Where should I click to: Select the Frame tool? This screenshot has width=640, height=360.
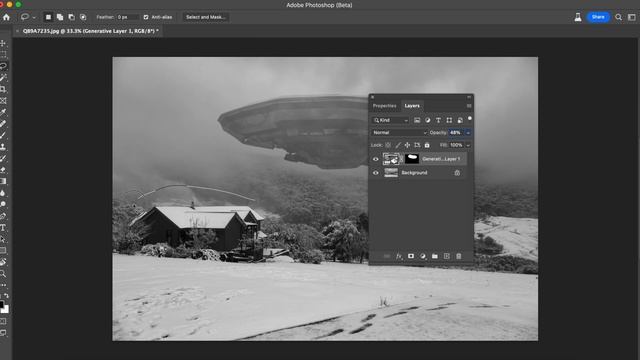[x=3, y=100]
